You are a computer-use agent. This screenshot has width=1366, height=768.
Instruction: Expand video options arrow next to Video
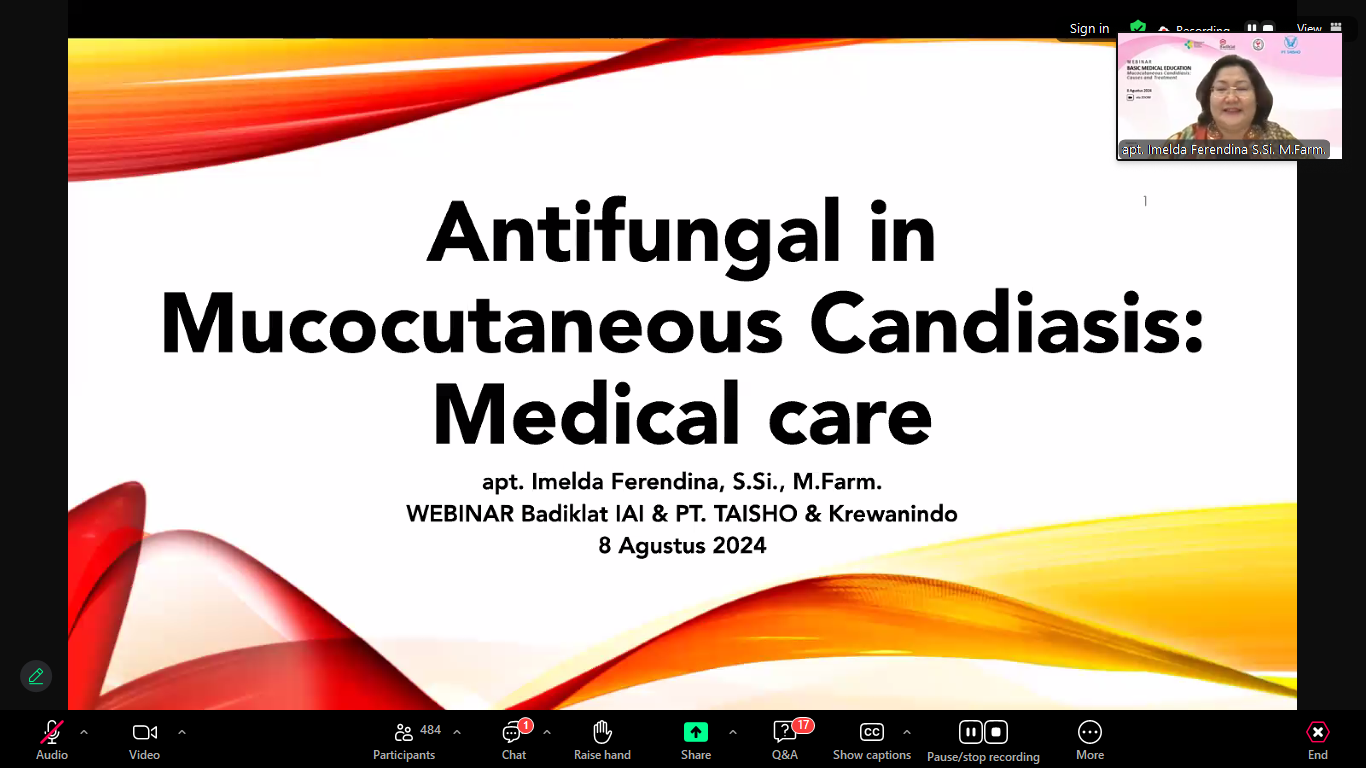point(182,732)
